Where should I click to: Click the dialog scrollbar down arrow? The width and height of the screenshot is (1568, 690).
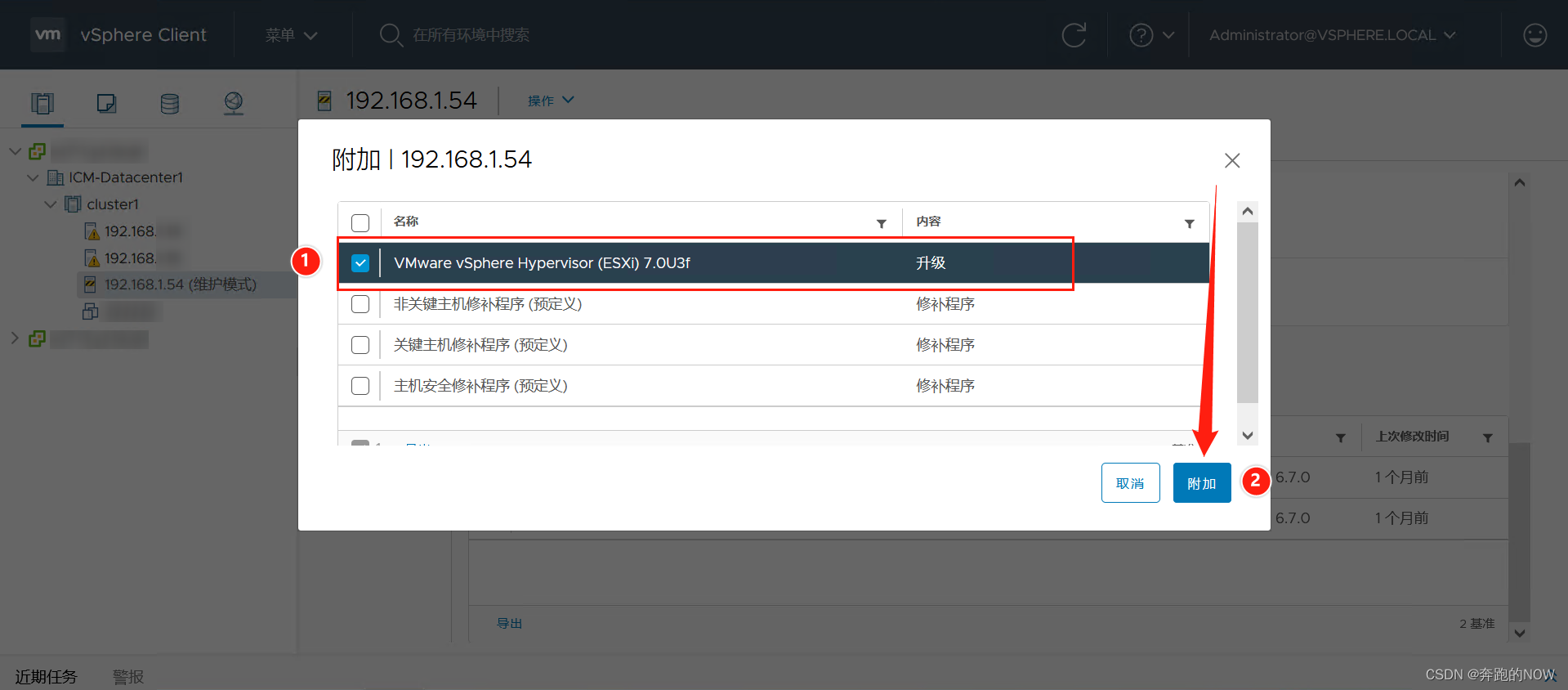(x=1248, y=436)
